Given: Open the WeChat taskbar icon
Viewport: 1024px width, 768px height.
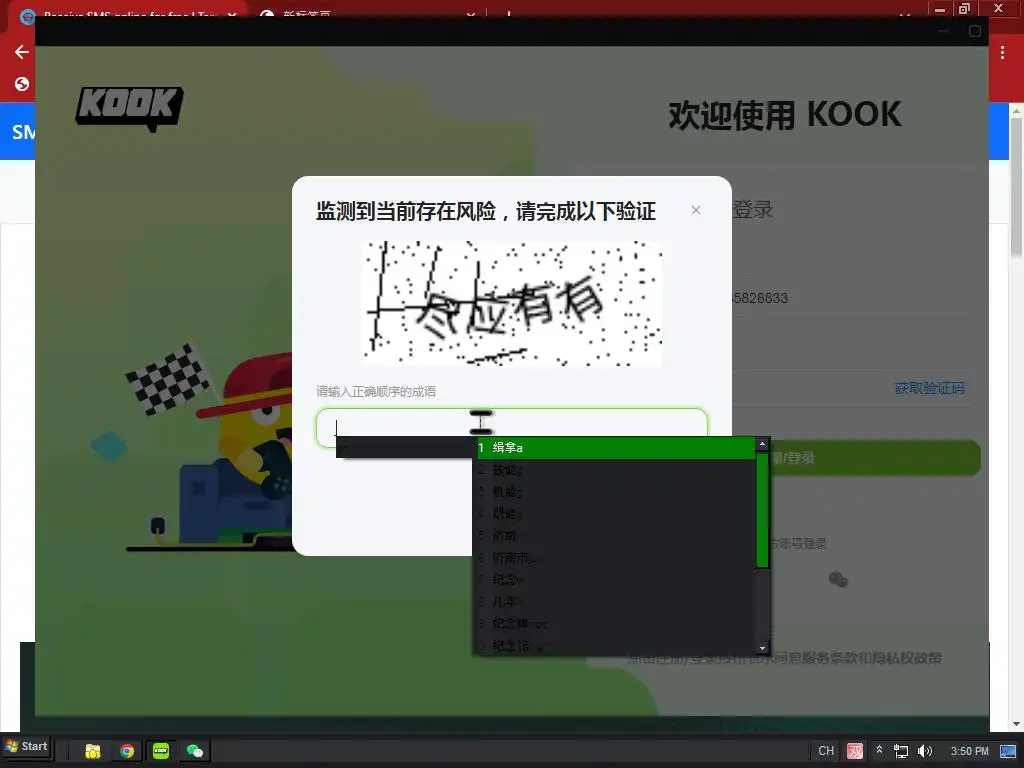Looking at the screenshot, I should click(195, 751).
